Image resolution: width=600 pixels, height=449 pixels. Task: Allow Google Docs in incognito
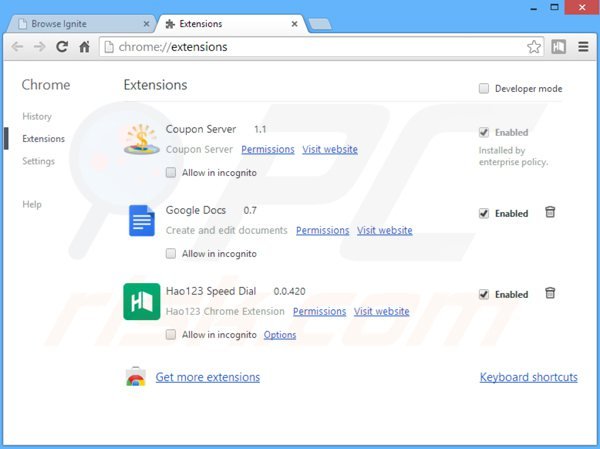pos(171,253)
